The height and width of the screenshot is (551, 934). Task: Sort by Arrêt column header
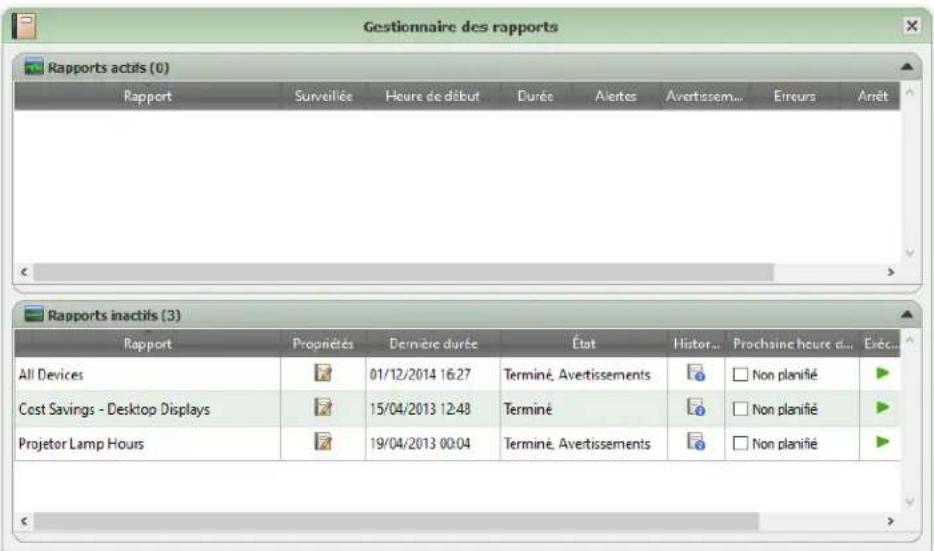872,96
